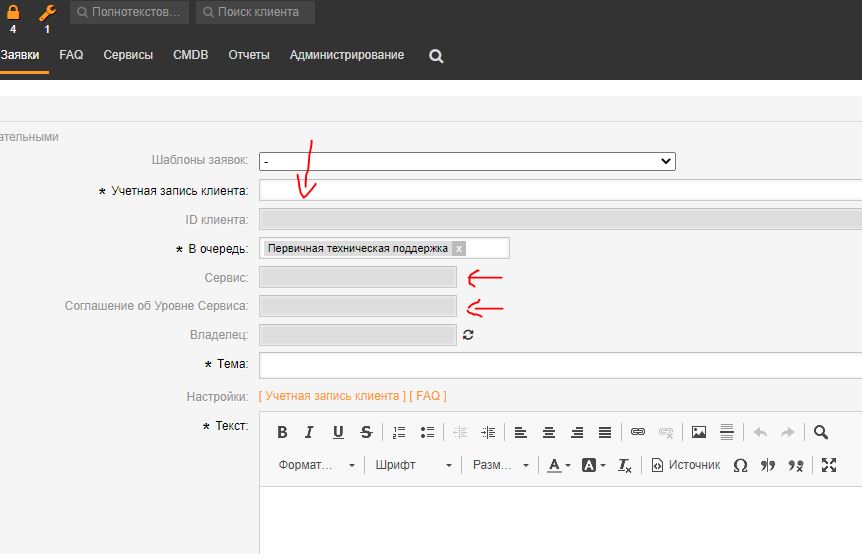Click the Тема subject input field

click(x=560, y=365)
